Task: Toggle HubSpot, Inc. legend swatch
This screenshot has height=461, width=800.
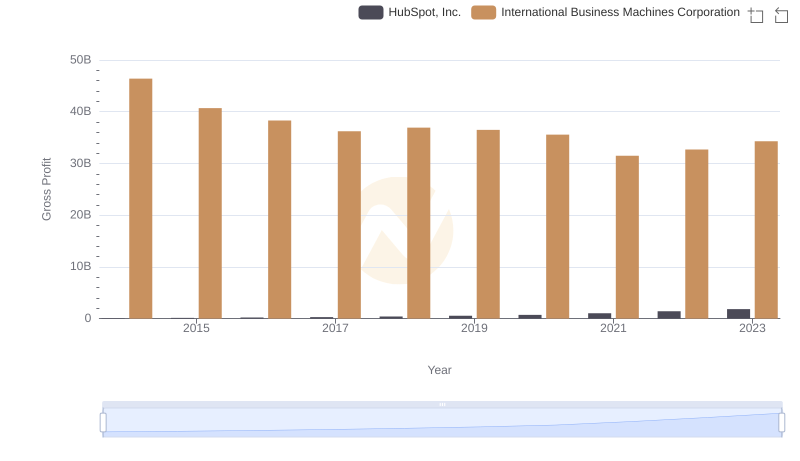Action: 371,12
